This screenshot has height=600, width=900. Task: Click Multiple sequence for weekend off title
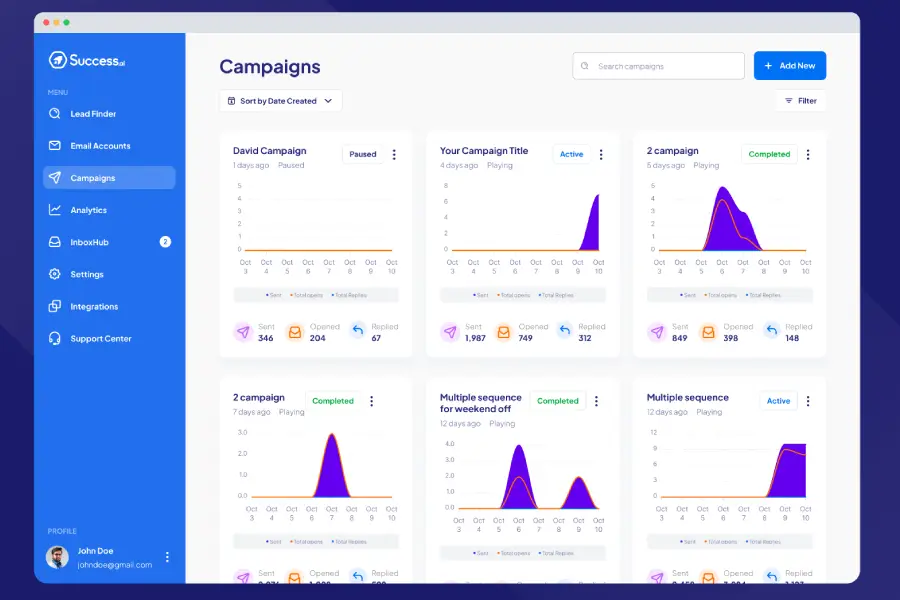coord(480,403)
